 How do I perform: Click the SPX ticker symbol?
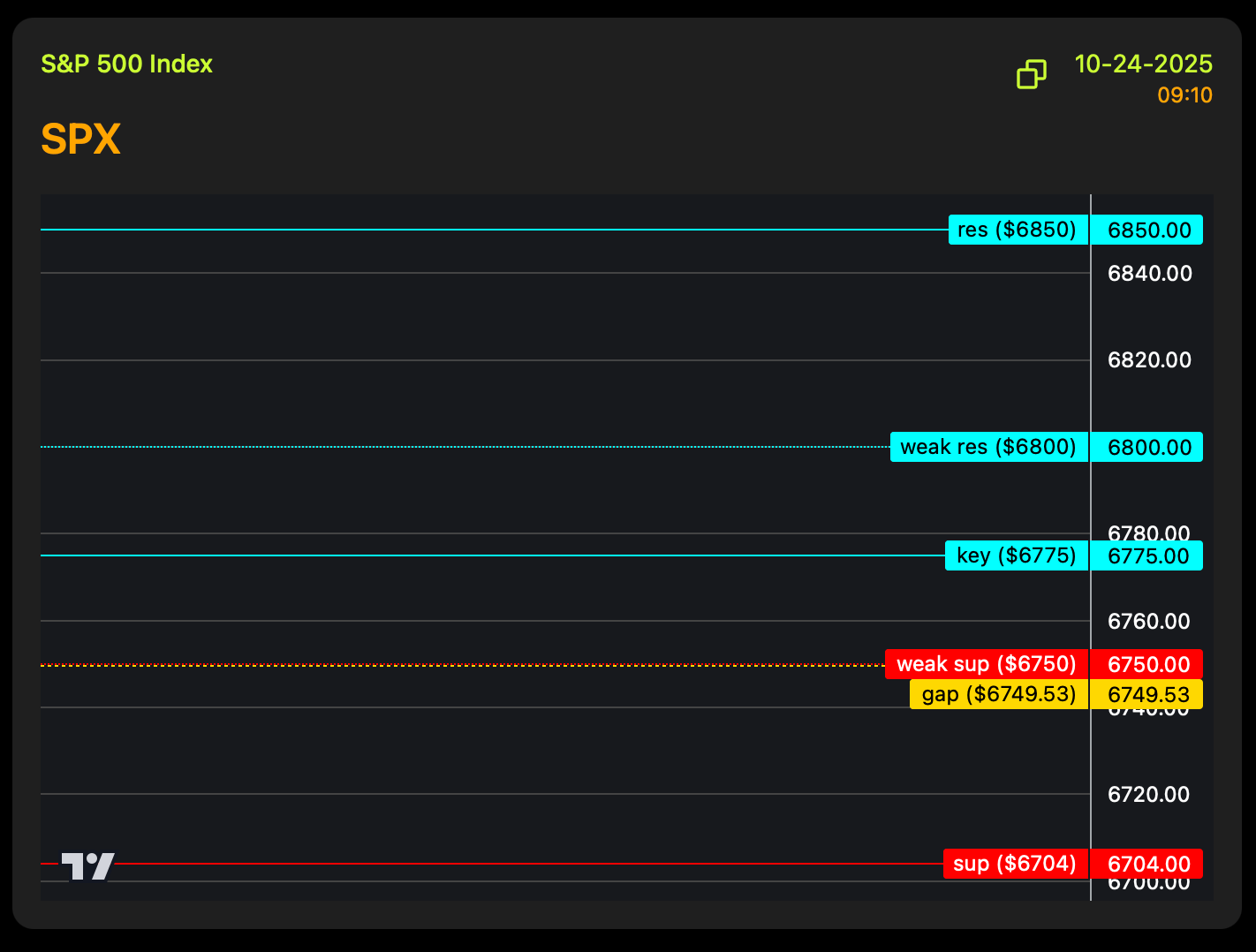[x=80, y=140]
